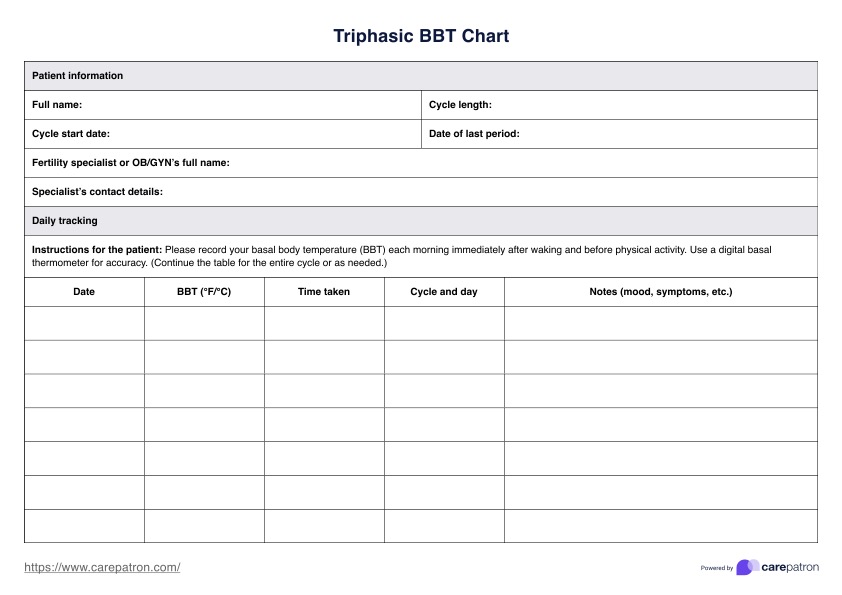Select the Cycle start date field
Image resolution: width=842 pixels, height=595 pixels.
click(260, 134)
